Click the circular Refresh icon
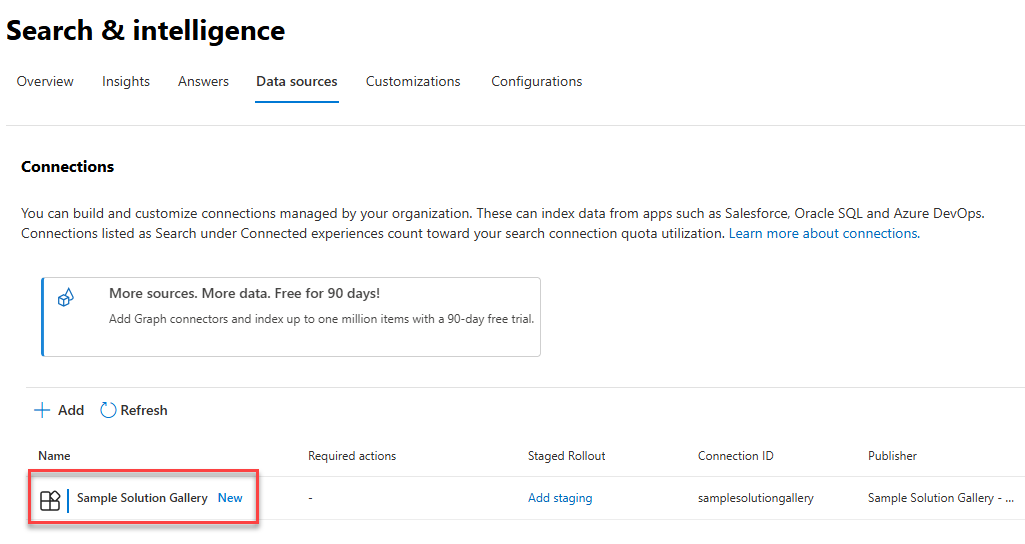 [x=108, y=410]
